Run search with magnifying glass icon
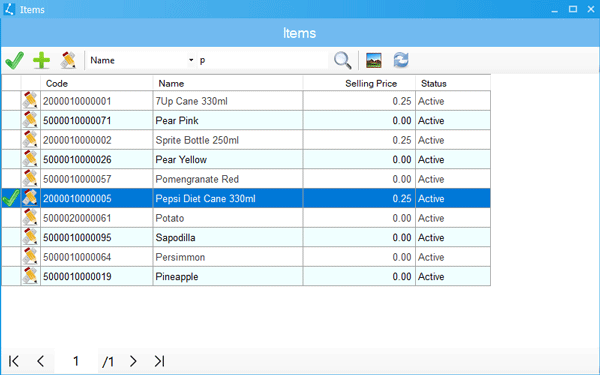 coord(342,60)
